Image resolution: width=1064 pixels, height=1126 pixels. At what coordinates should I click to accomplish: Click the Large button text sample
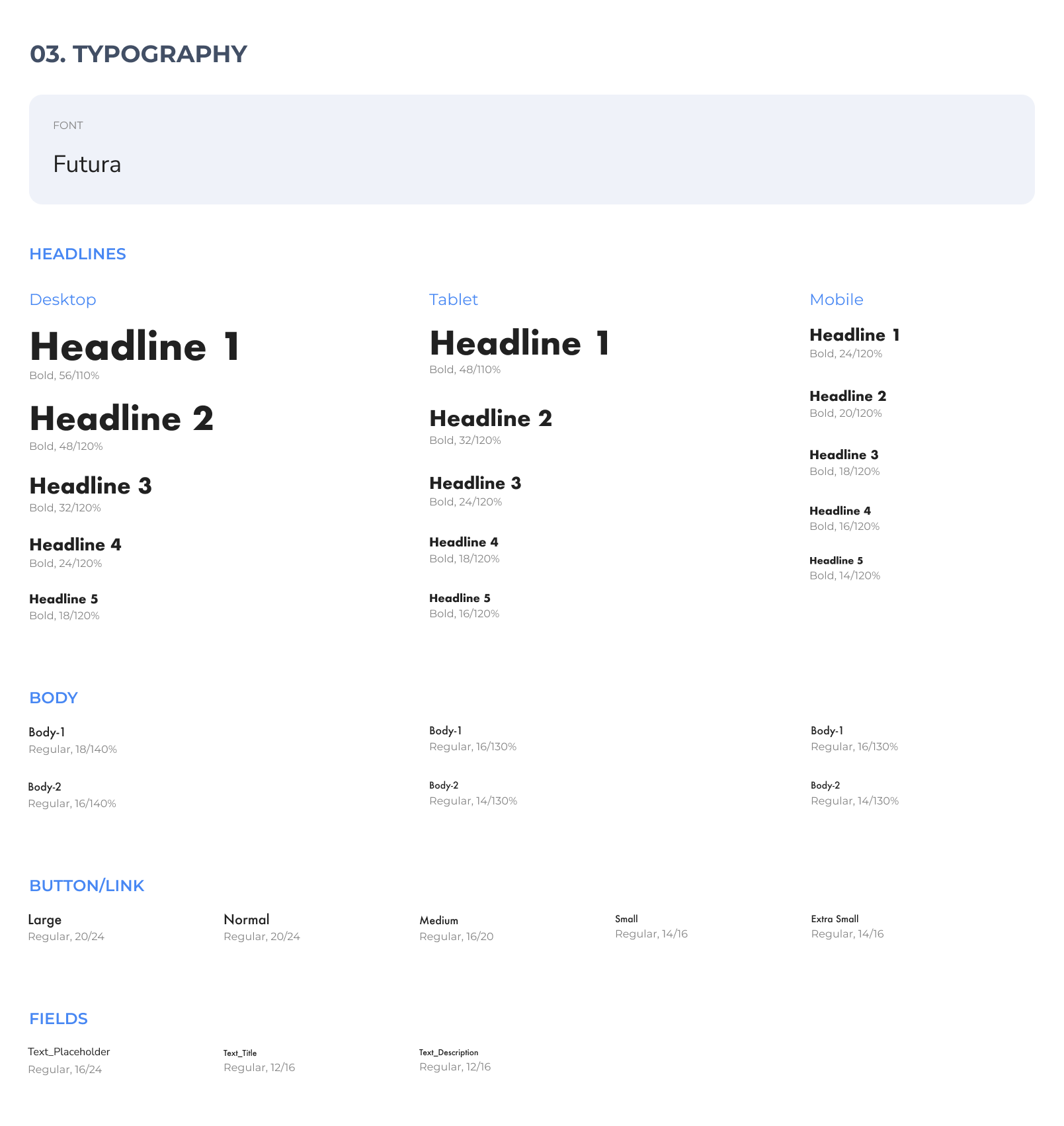pos(44,920)
